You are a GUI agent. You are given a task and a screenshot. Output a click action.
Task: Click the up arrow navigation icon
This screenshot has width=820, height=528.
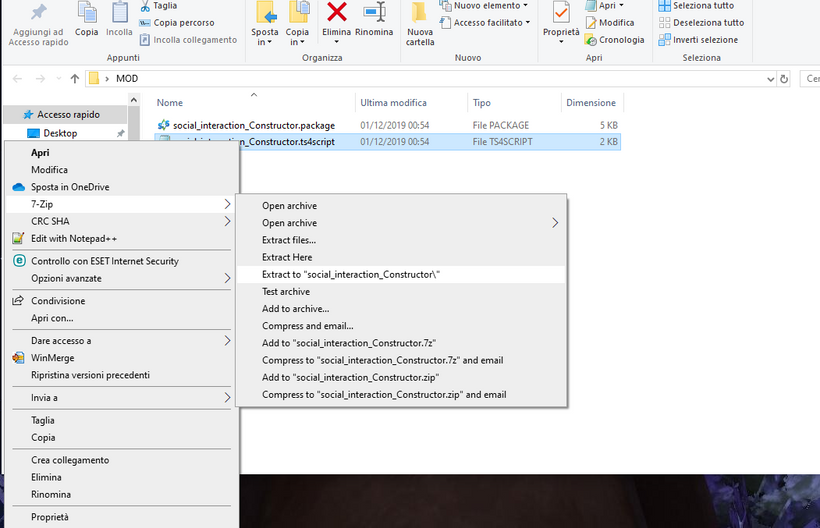coord(75,79)
